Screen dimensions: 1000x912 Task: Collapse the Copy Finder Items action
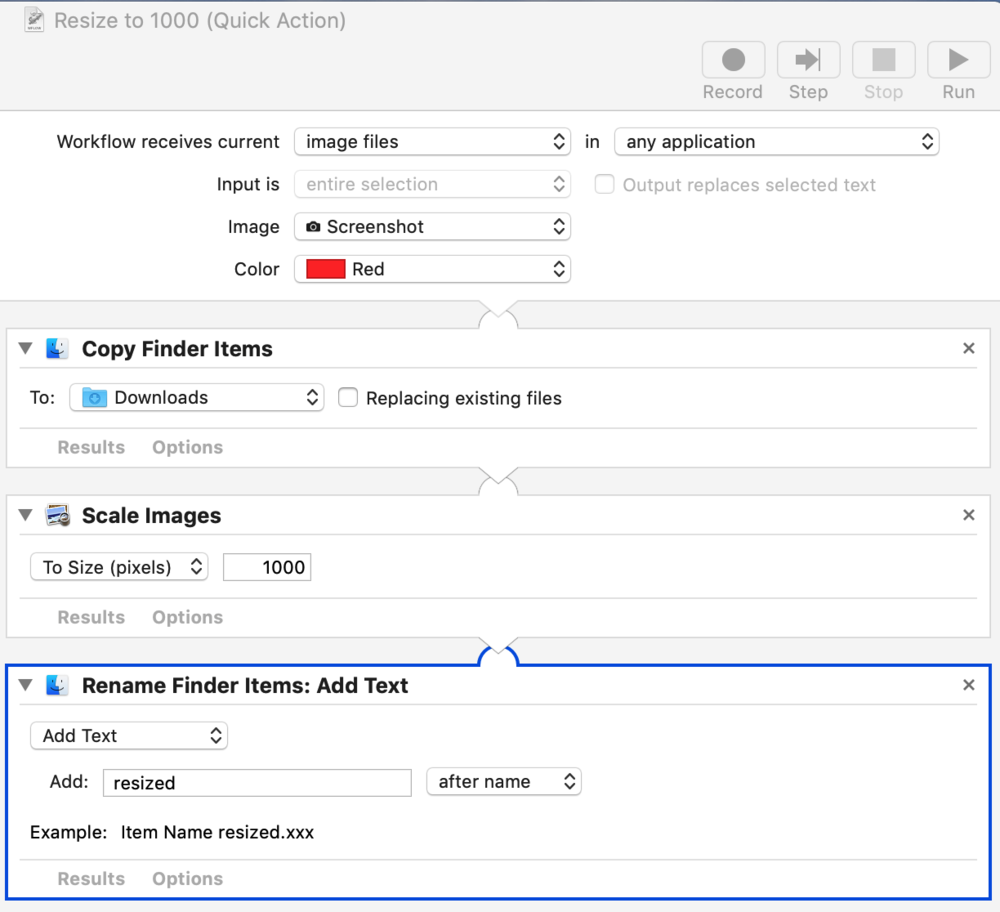pos(26,348)
